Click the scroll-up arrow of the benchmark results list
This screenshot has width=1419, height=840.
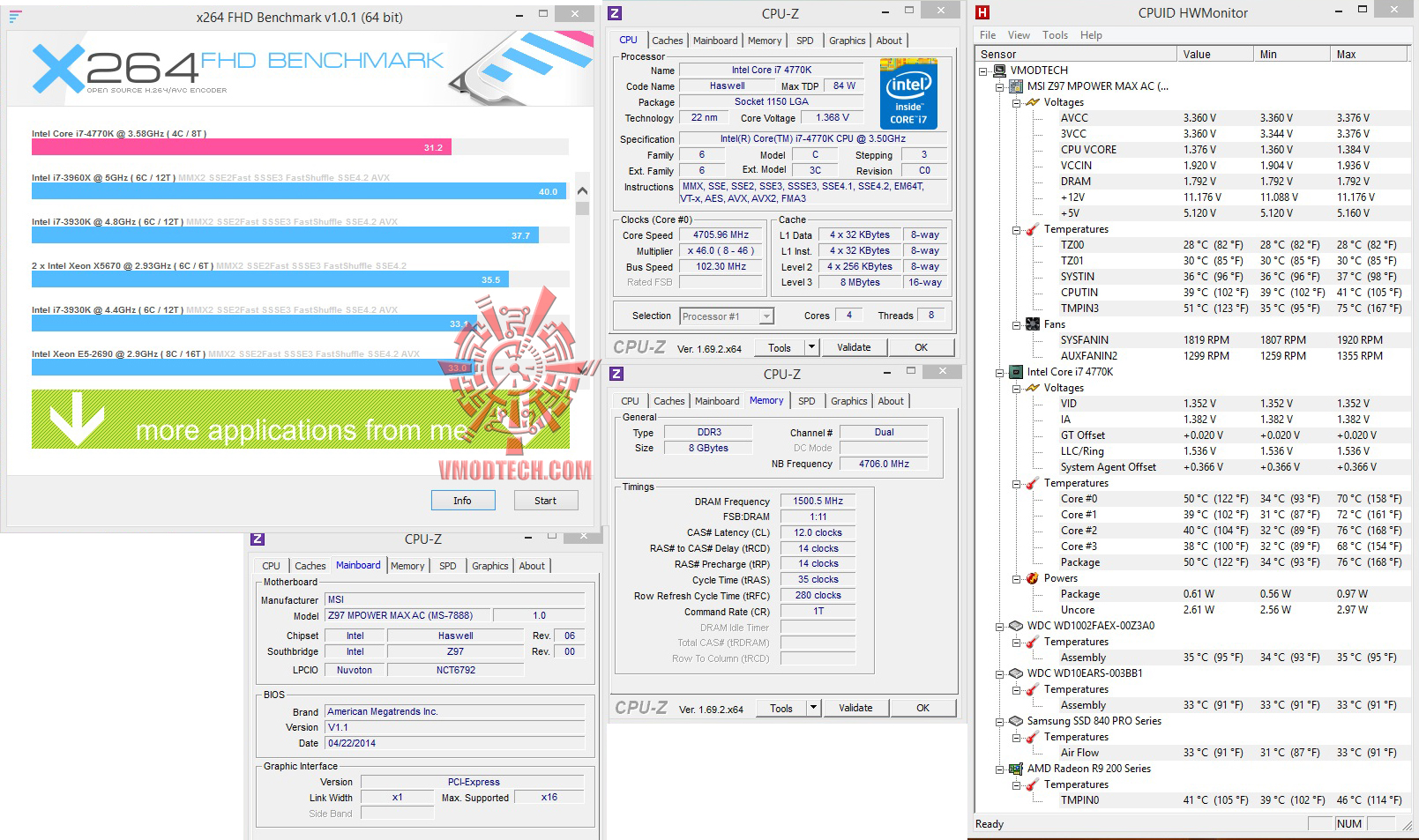582,190
